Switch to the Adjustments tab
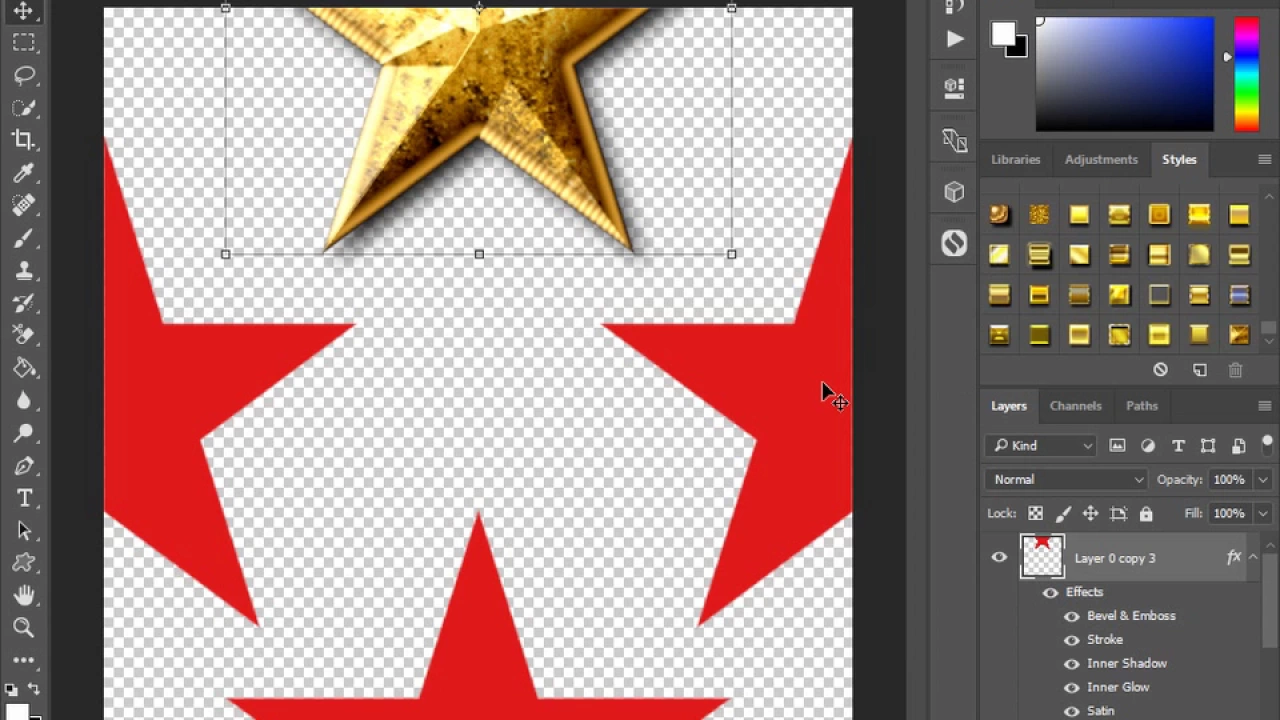 (x=1101, y=160)
